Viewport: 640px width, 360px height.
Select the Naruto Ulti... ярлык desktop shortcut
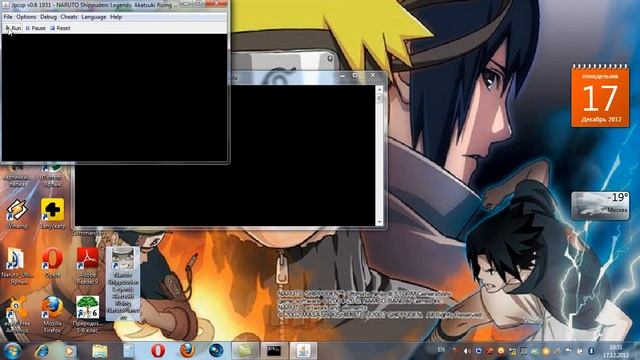tap(17, 266)
